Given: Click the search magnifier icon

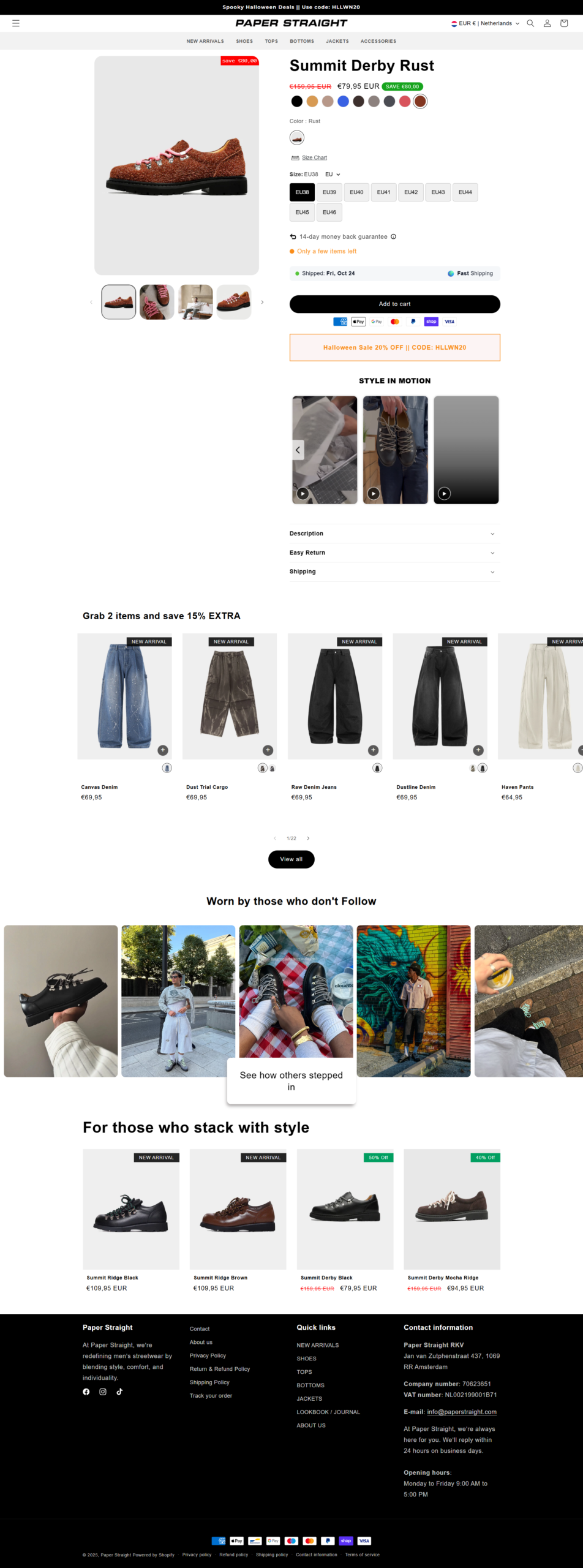Looking at the screenshot, I should (x=530, y=23).
